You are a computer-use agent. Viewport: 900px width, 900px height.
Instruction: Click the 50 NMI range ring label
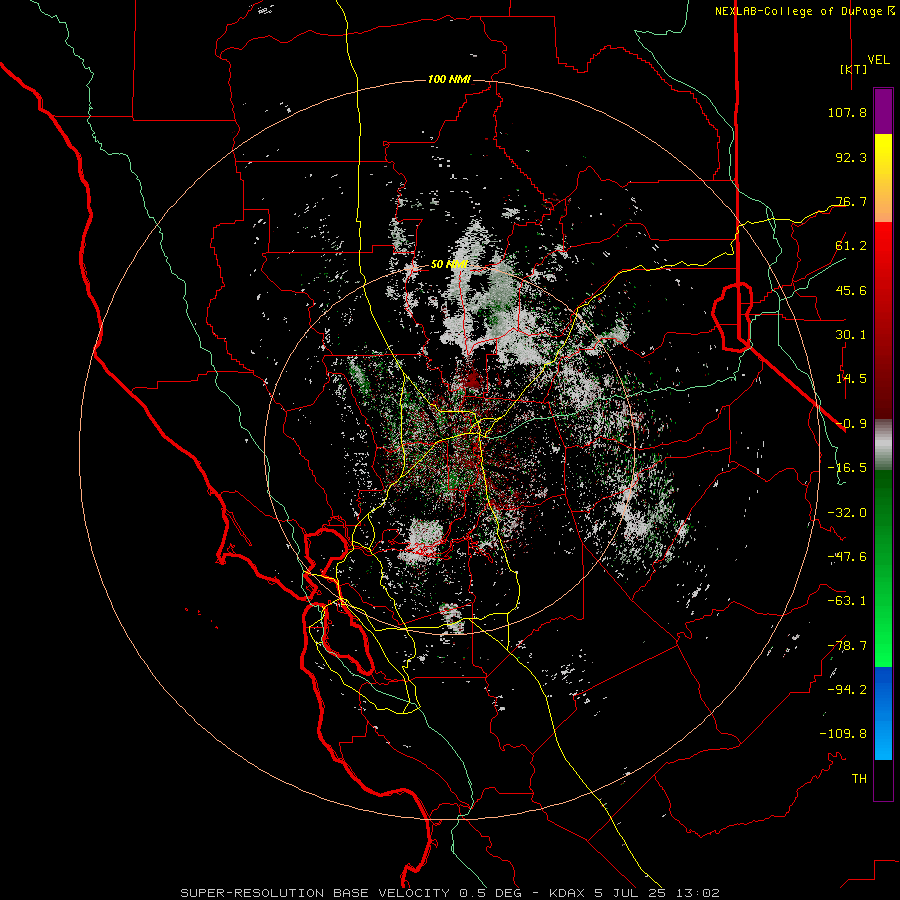(449, 265)
